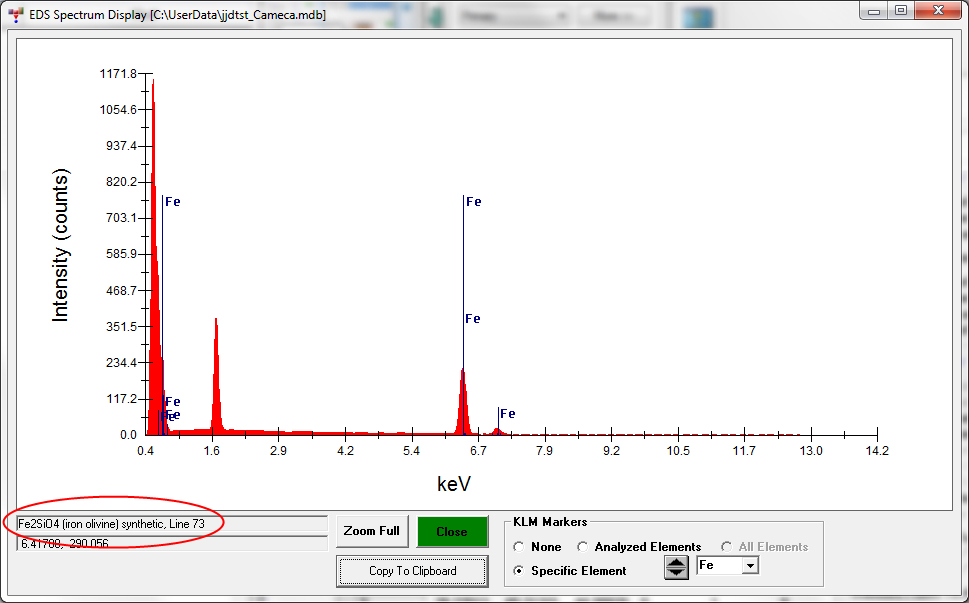Copy the spectrum with Copy To Clipboard
969x603 pixels.
click(x=412, y=571)
